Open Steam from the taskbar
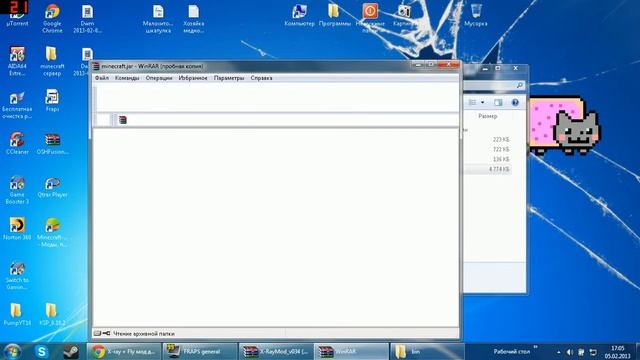The image size is (640, 360). tap(71, 351)
